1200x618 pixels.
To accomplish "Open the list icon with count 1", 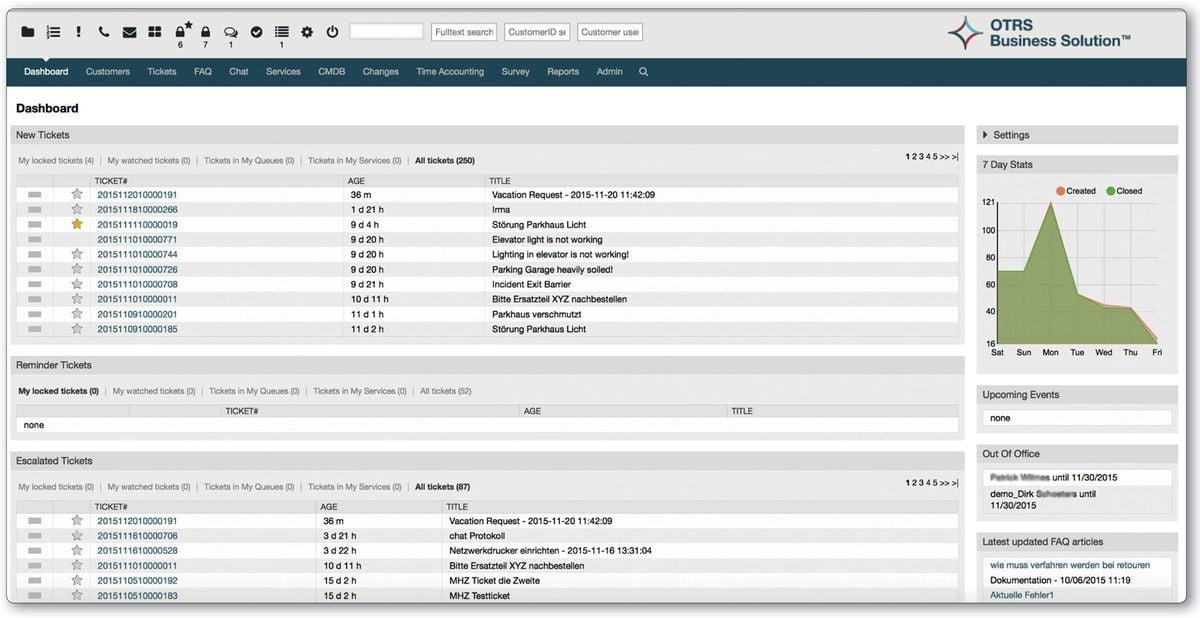I will click(282, 32).
